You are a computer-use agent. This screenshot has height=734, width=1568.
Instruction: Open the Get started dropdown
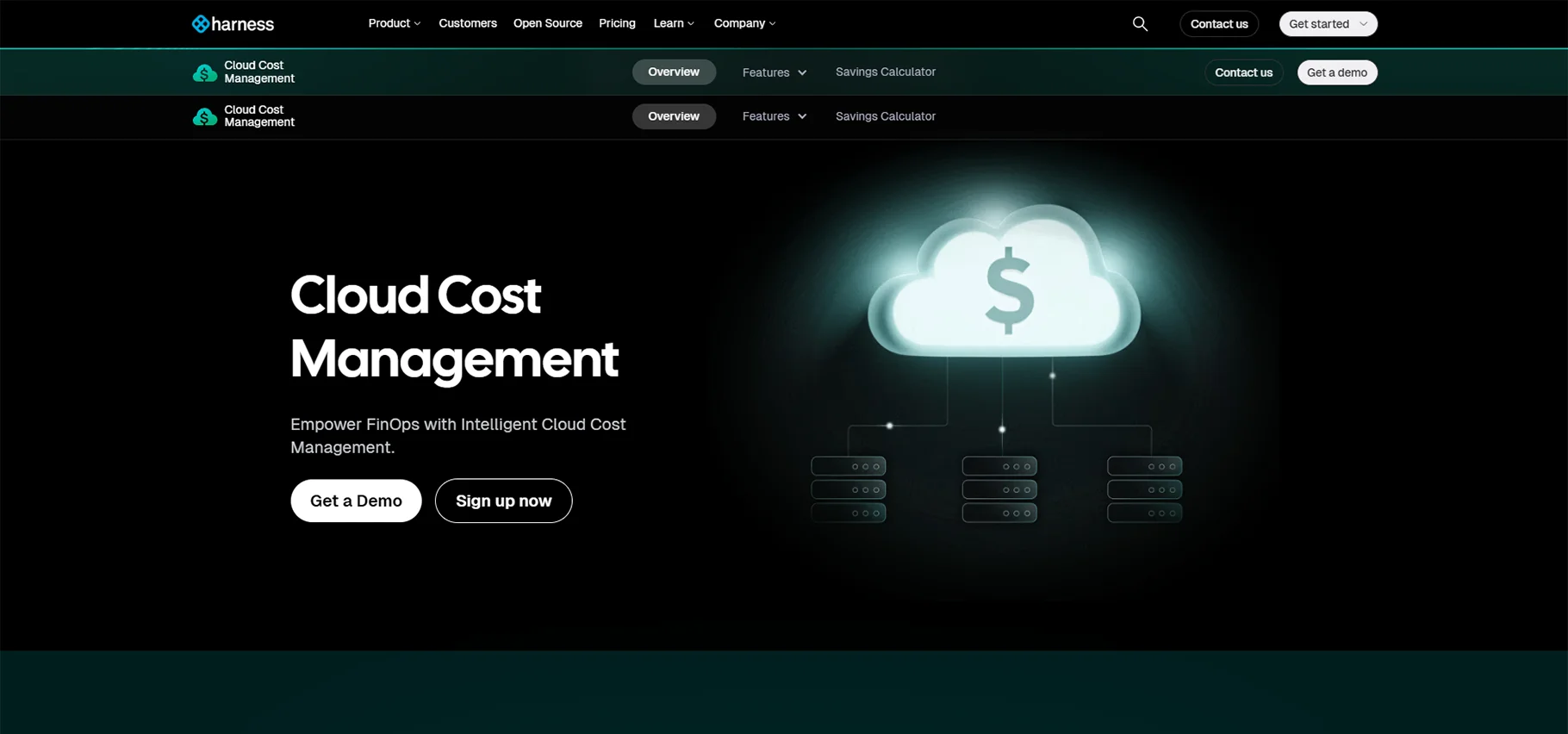(1328, 24)
